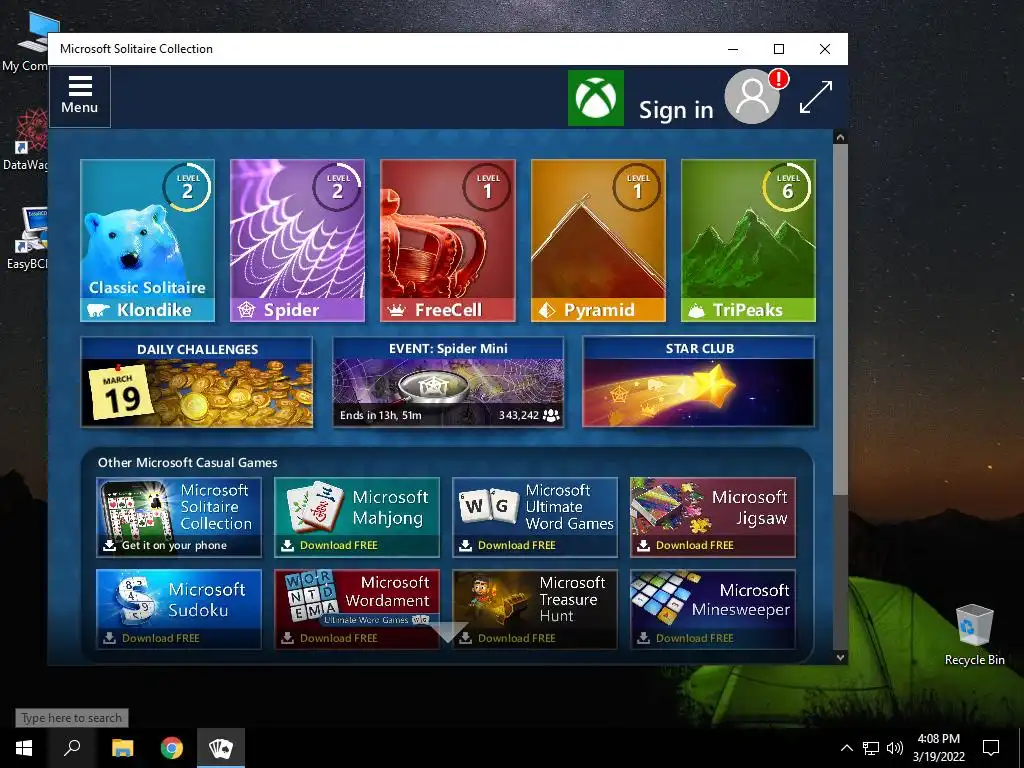Open the Daily Challenges banner
Viewport: 1024px width, 768px height.
(x=197, y=382)
